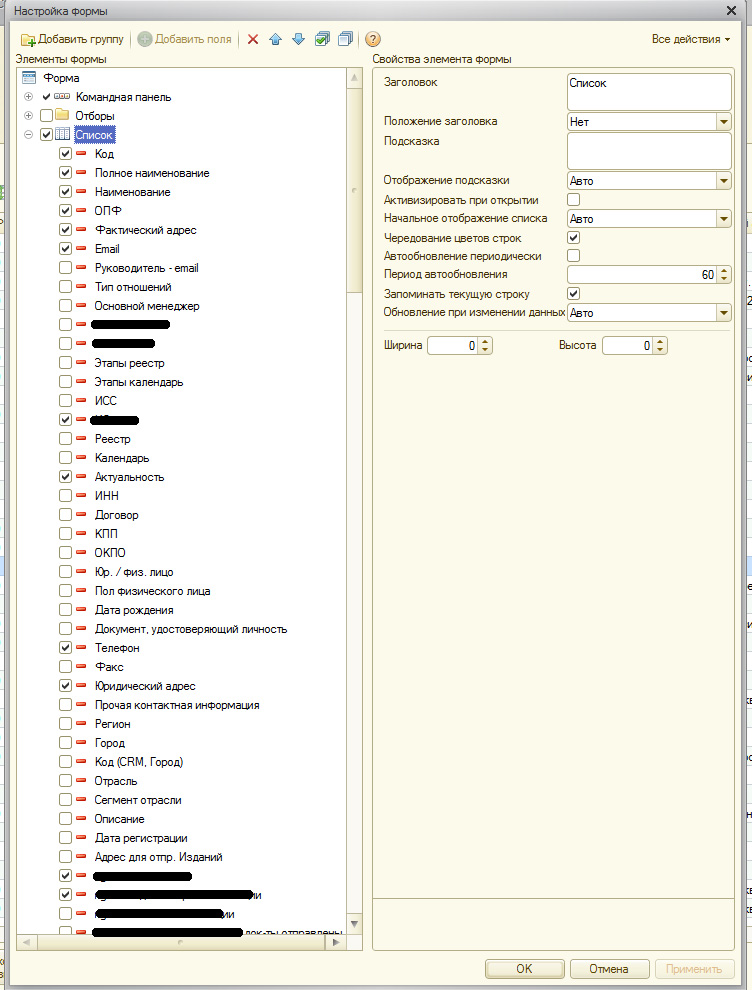Move element up with blue arrow

[x=276, y=39]
